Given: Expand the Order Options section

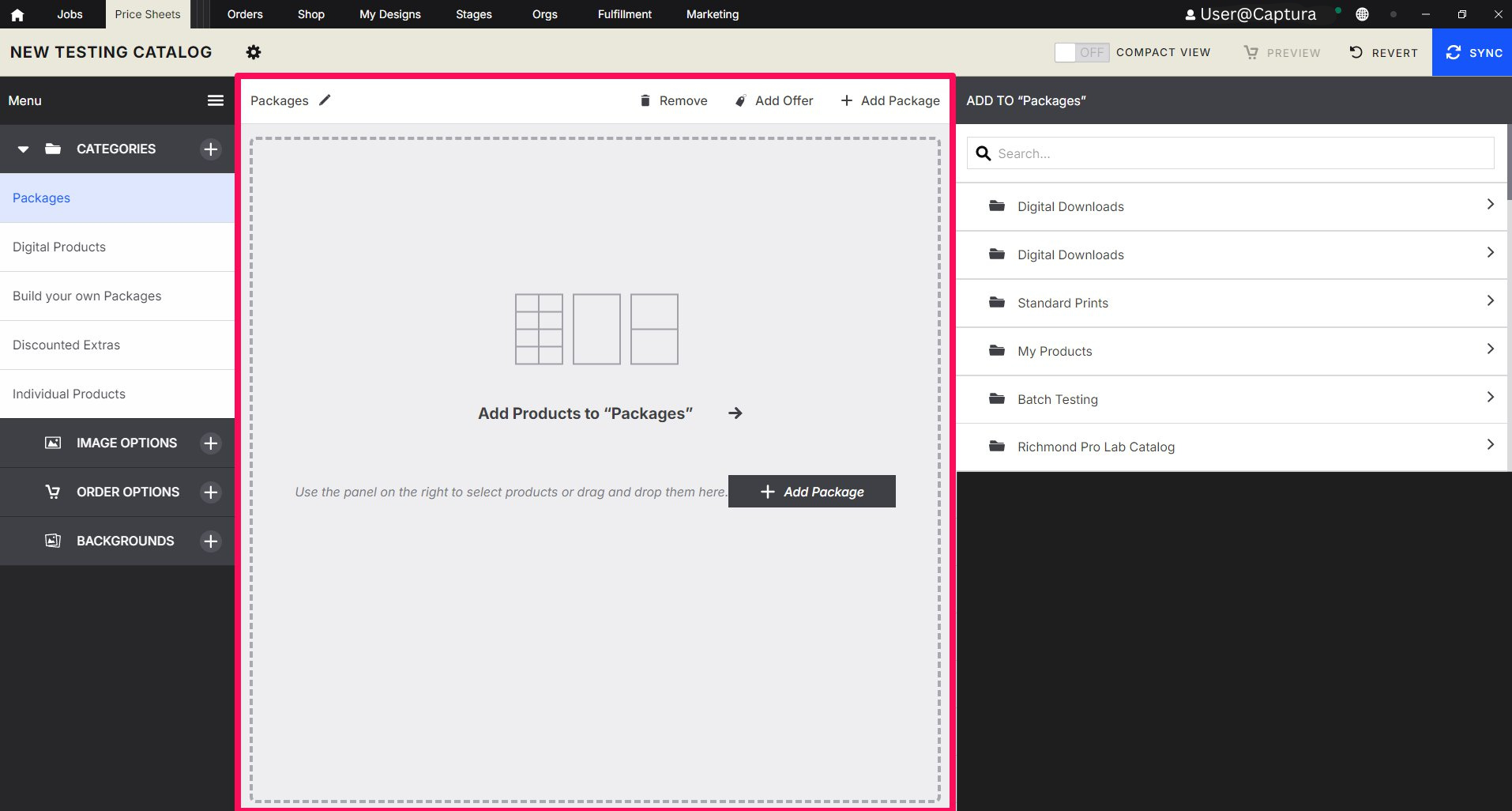Looking at the screenshot, I should pyautogui.click(x=117, y=492).
